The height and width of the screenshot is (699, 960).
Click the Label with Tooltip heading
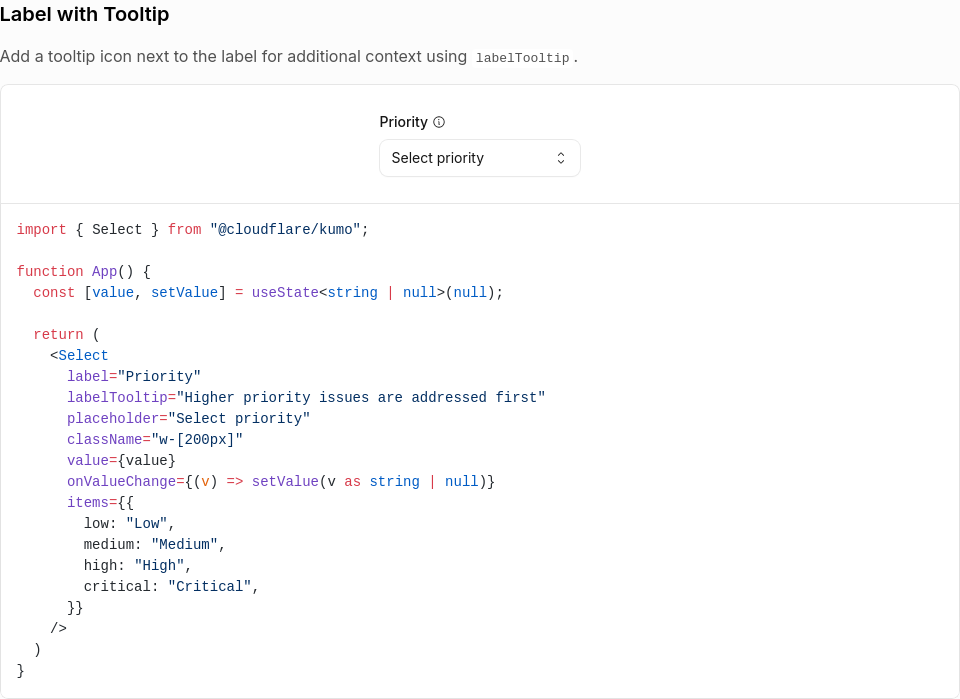[x=84, y=14]
